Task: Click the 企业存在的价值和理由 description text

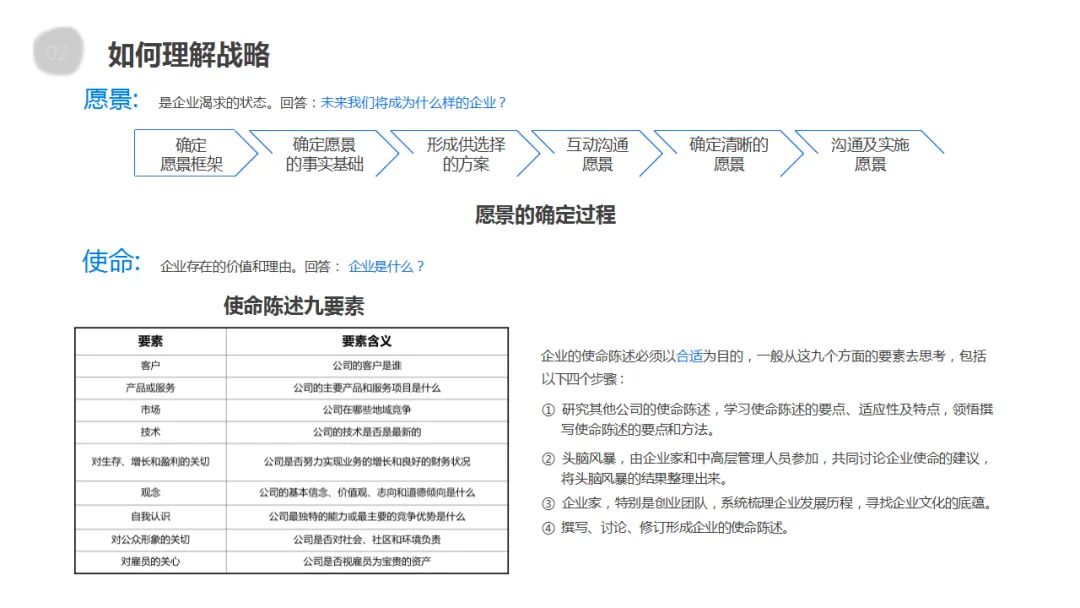Action: click(x=226, y=266)
